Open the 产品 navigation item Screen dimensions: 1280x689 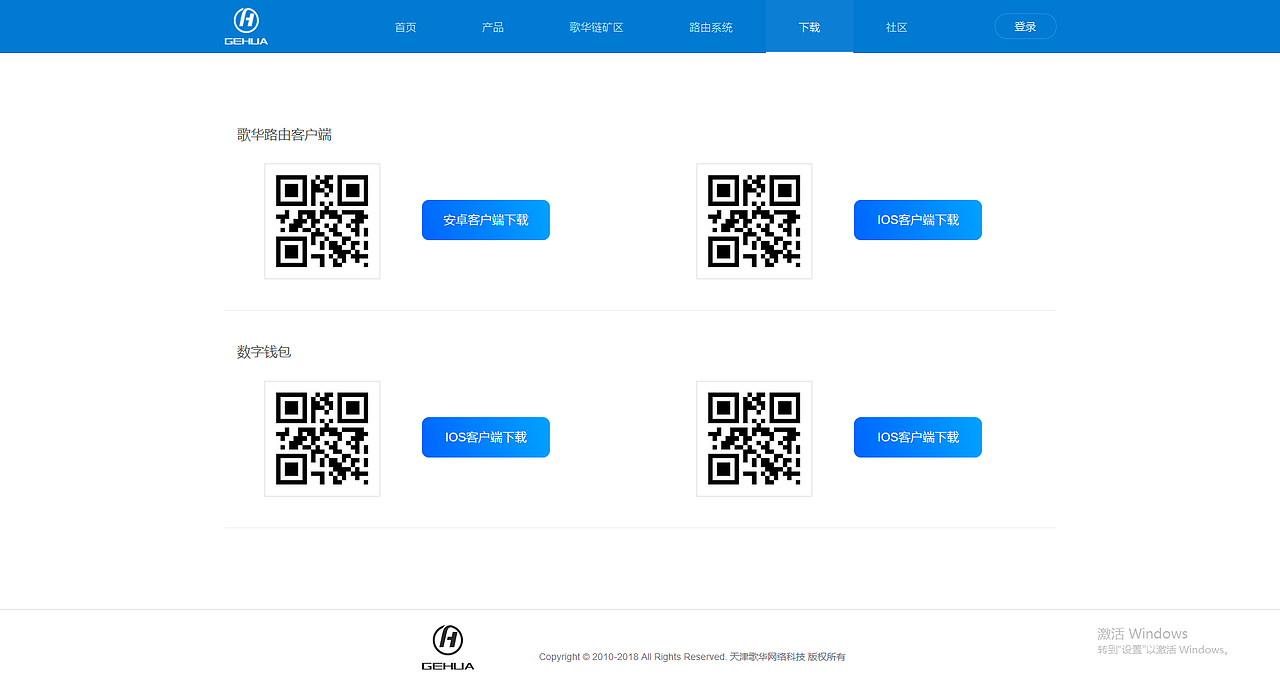pyautogui.click(x=492, y=27)
